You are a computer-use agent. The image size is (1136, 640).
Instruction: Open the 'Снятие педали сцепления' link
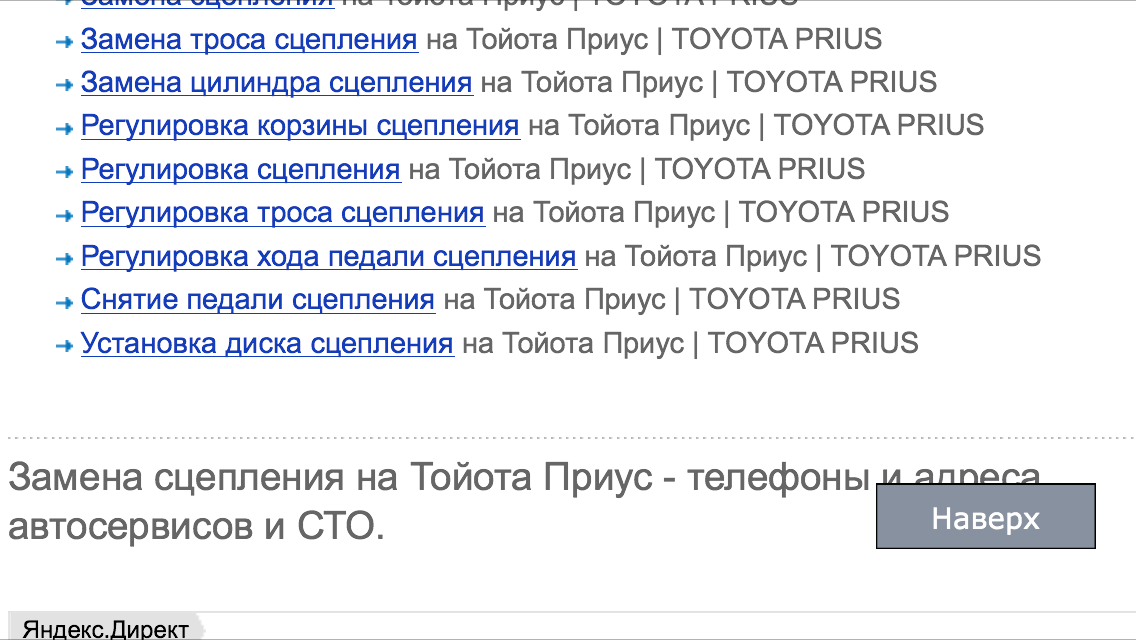(257, 299)
